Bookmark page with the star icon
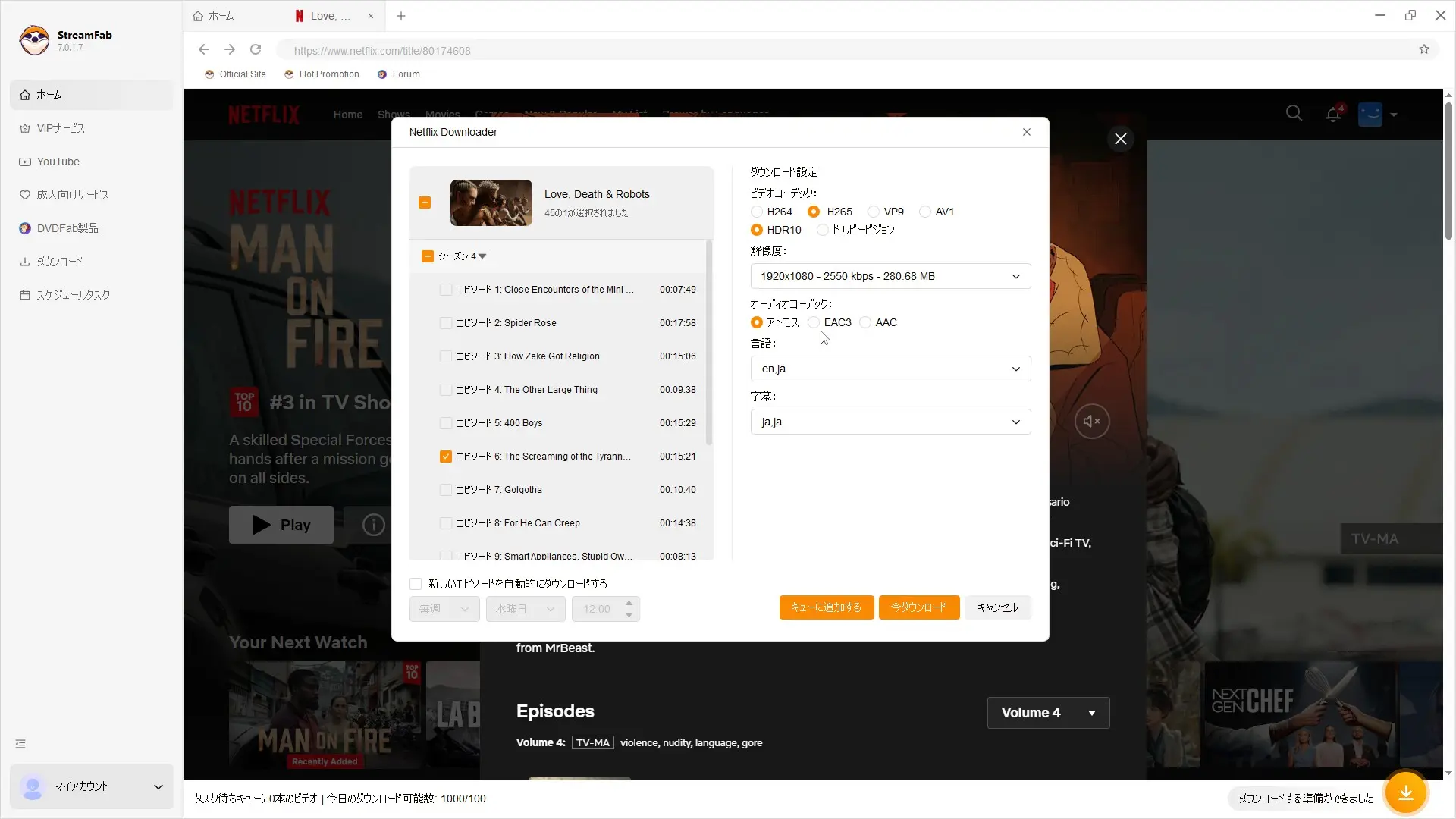The height and width of the screenshot is (819, 1456). pos(1424,50)
